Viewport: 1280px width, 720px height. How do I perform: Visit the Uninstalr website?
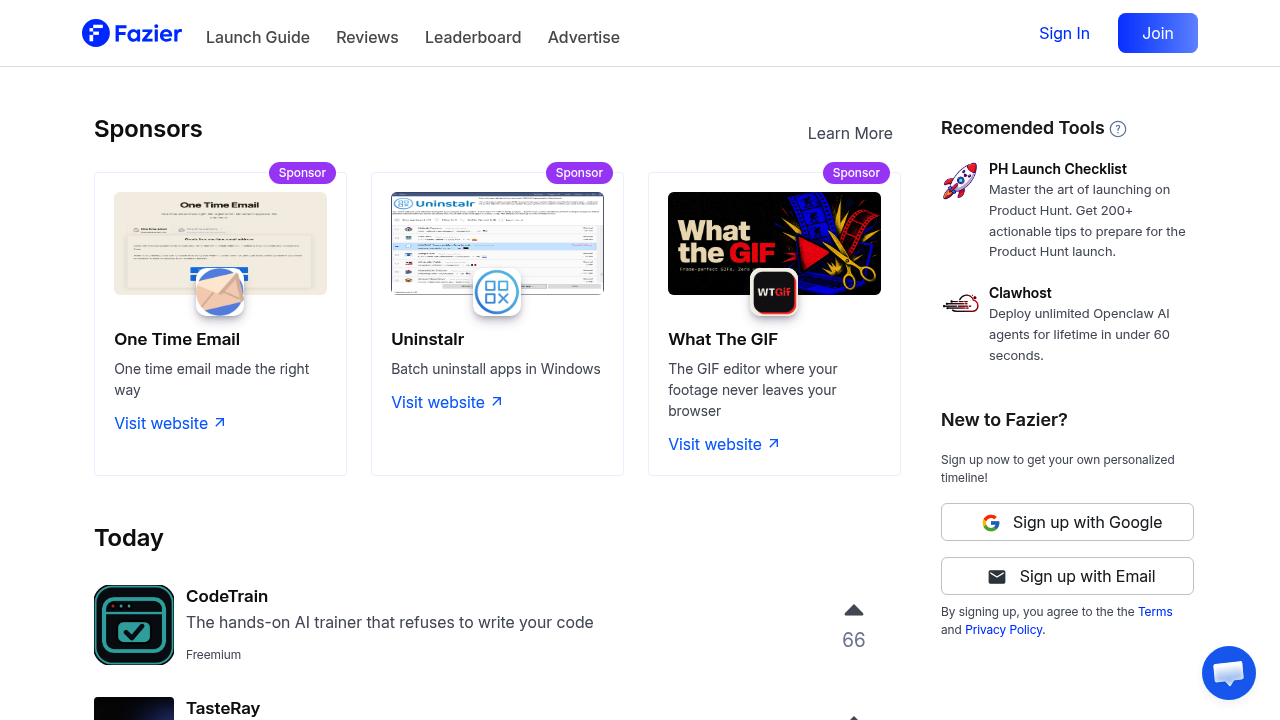[447, 402]
